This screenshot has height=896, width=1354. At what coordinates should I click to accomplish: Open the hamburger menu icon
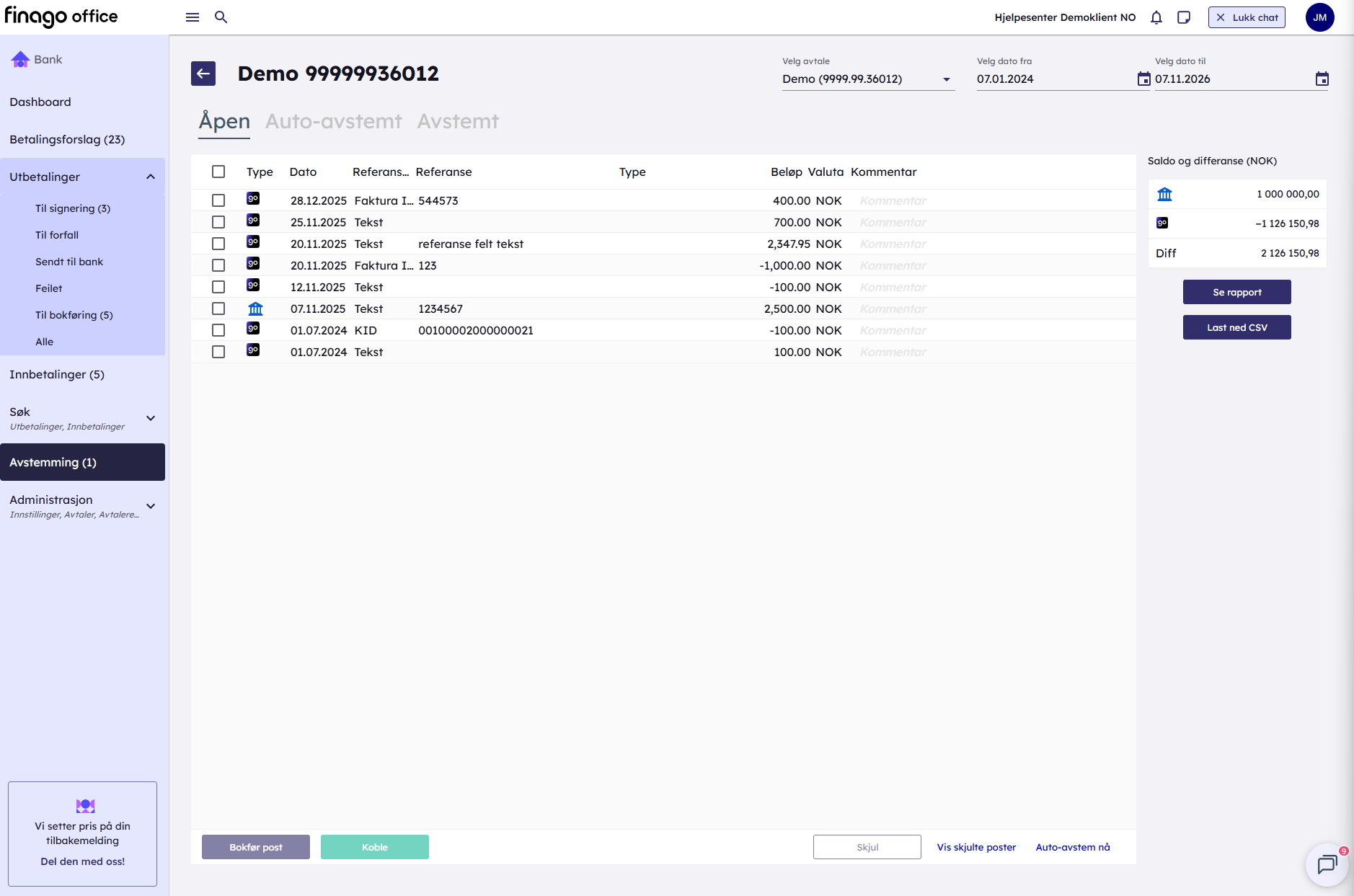click(193, 17)
